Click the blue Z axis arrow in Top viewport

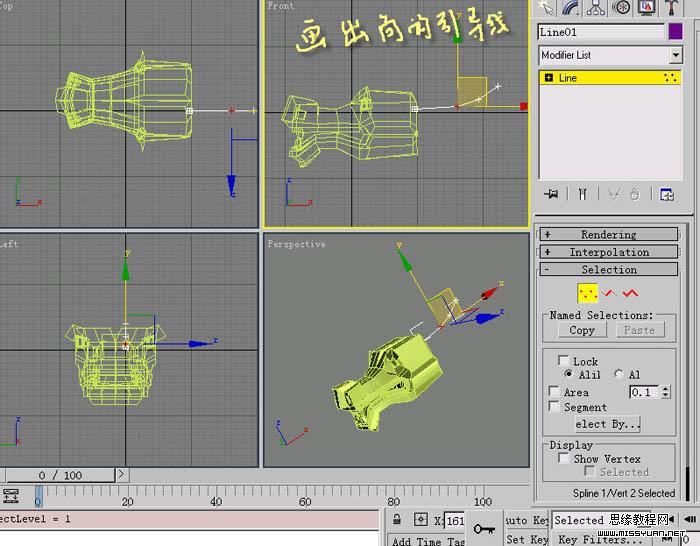(x=231, y=185)
